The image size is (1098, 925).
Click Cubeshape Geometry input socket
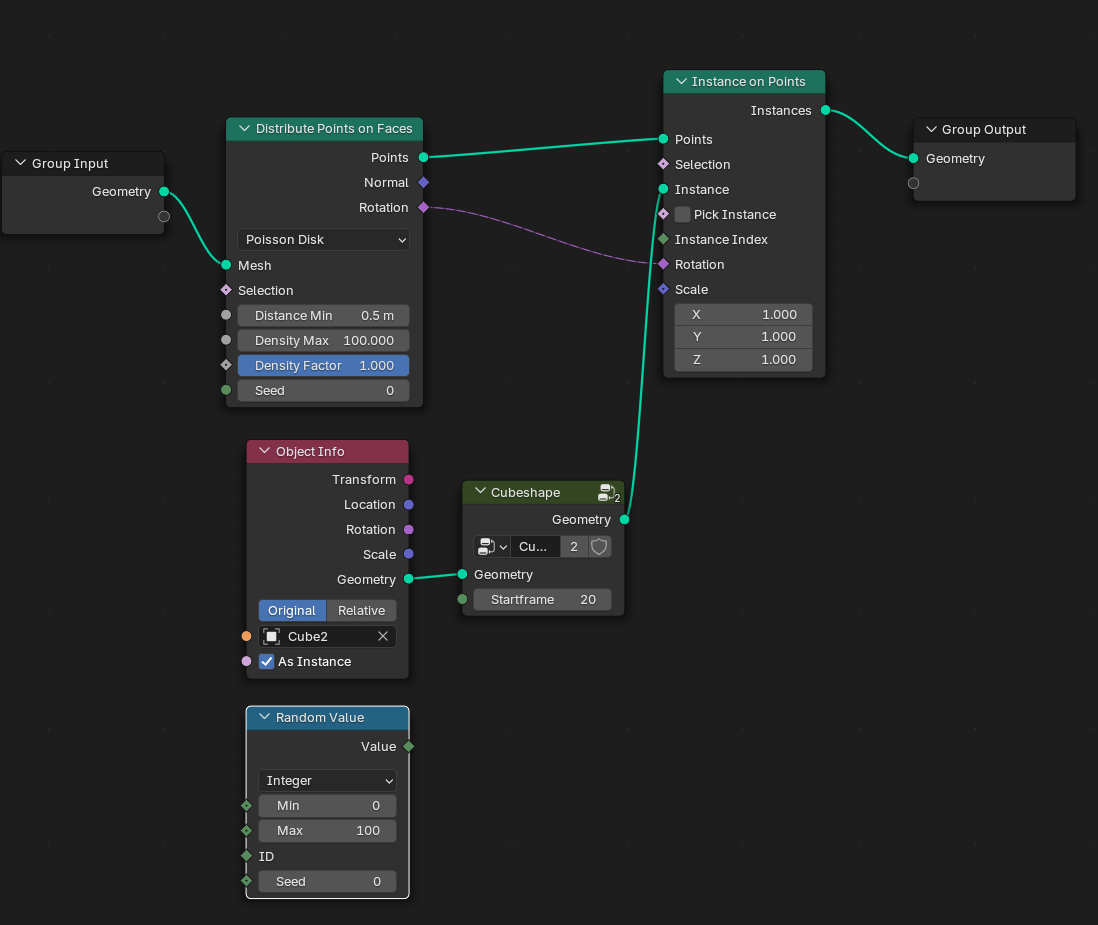pos(462,574)
